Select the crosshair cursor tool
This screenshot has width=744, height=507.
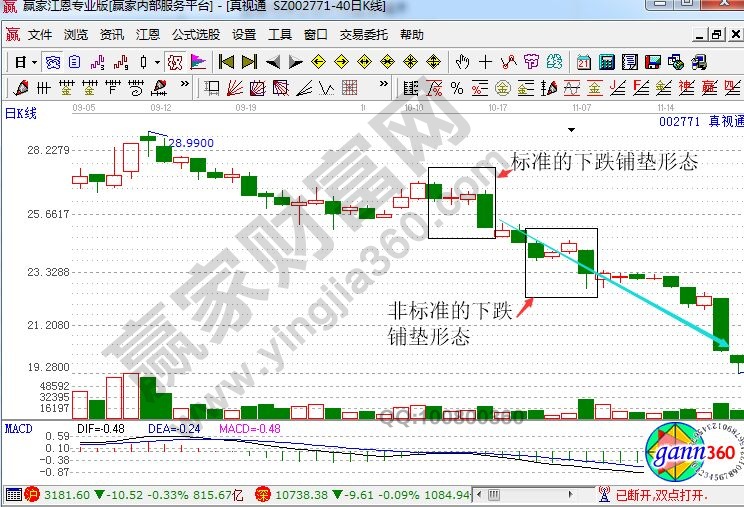(x=486, y=62)
